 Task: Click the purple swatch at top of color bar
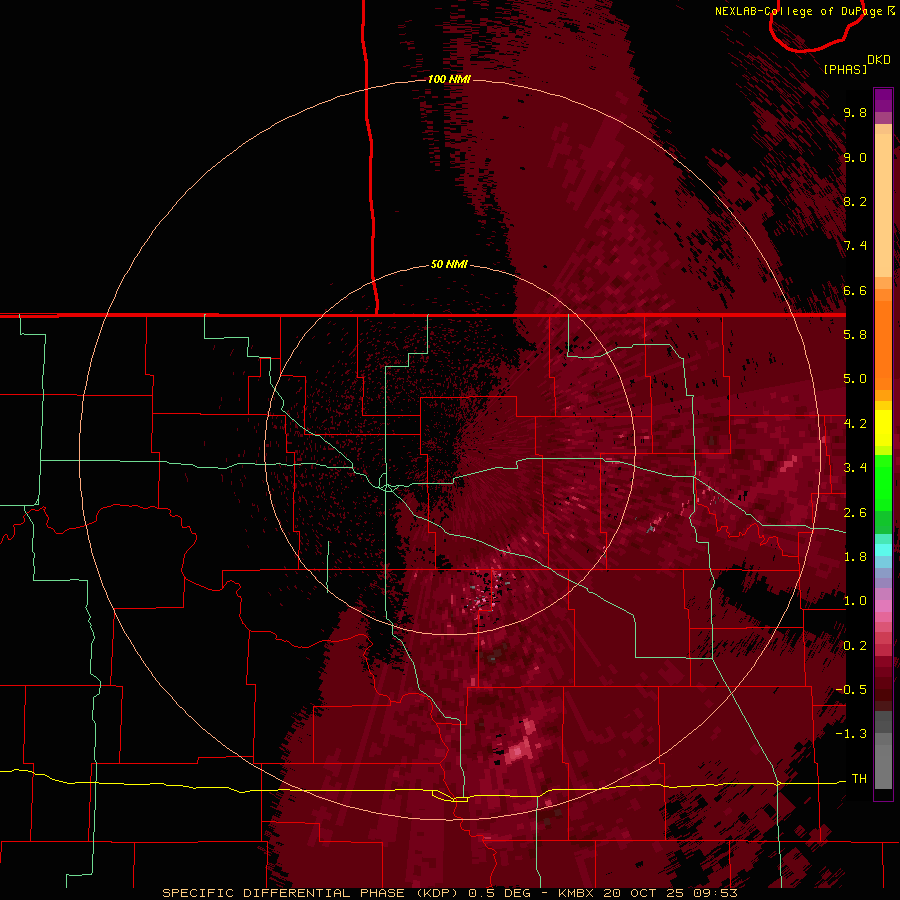883,100
